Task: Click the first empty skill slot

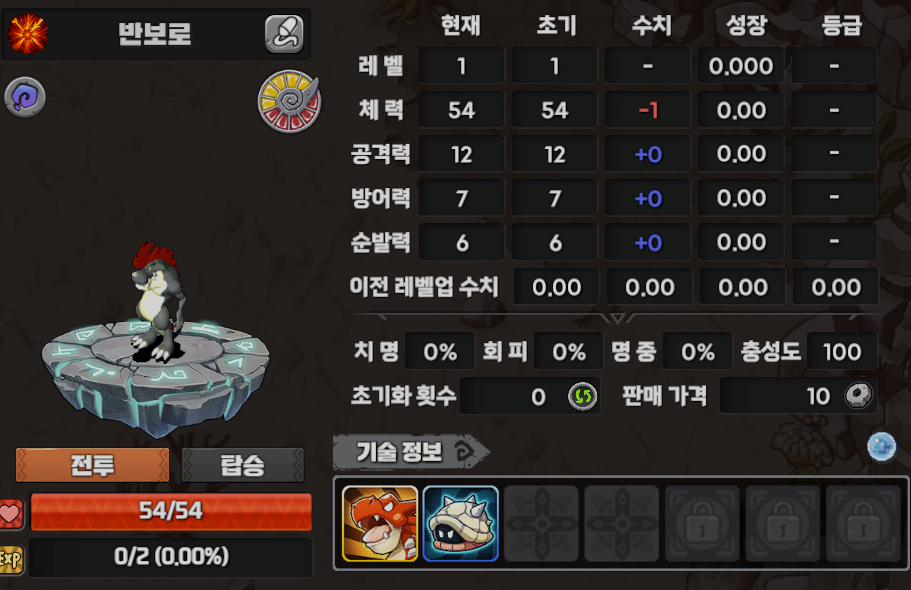Action: (541, 524)
